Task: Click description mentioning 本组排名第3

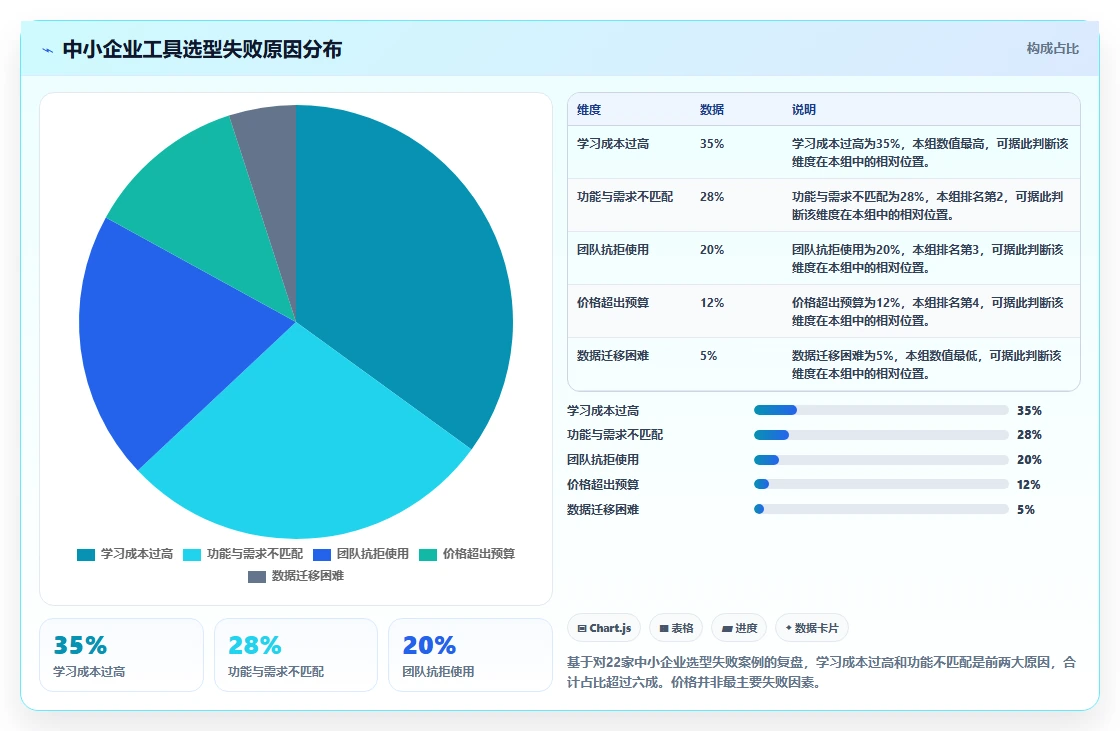Action: (x=928, y=258)
